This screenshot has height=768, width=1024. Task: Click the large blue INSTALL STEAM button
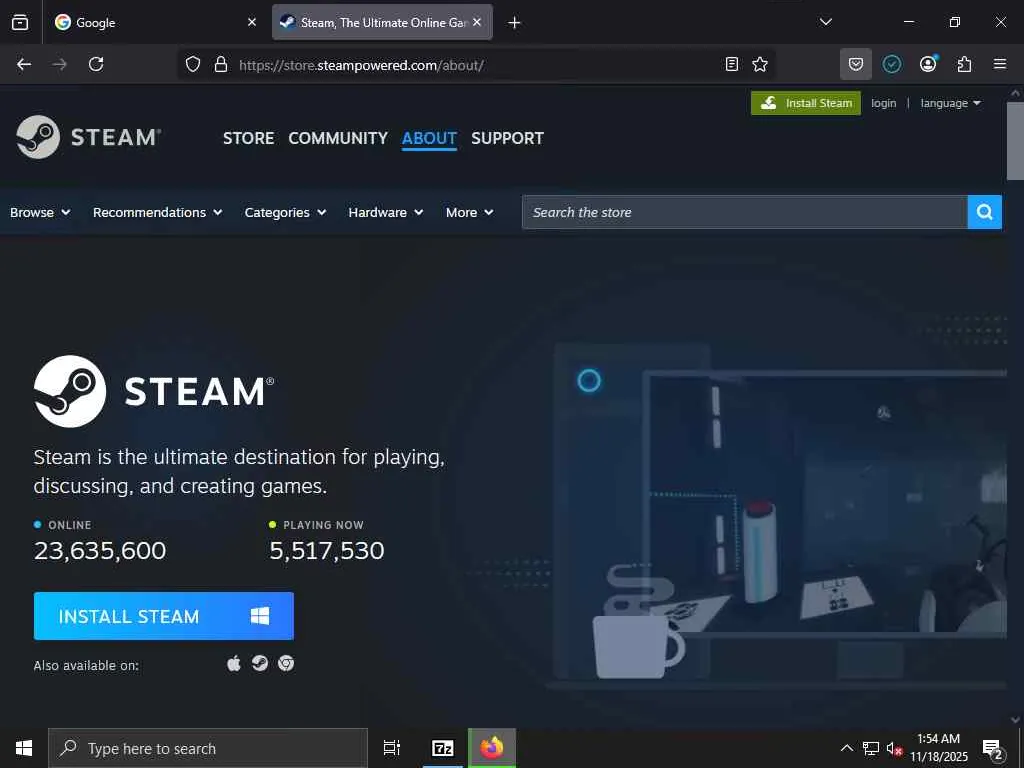164,616
